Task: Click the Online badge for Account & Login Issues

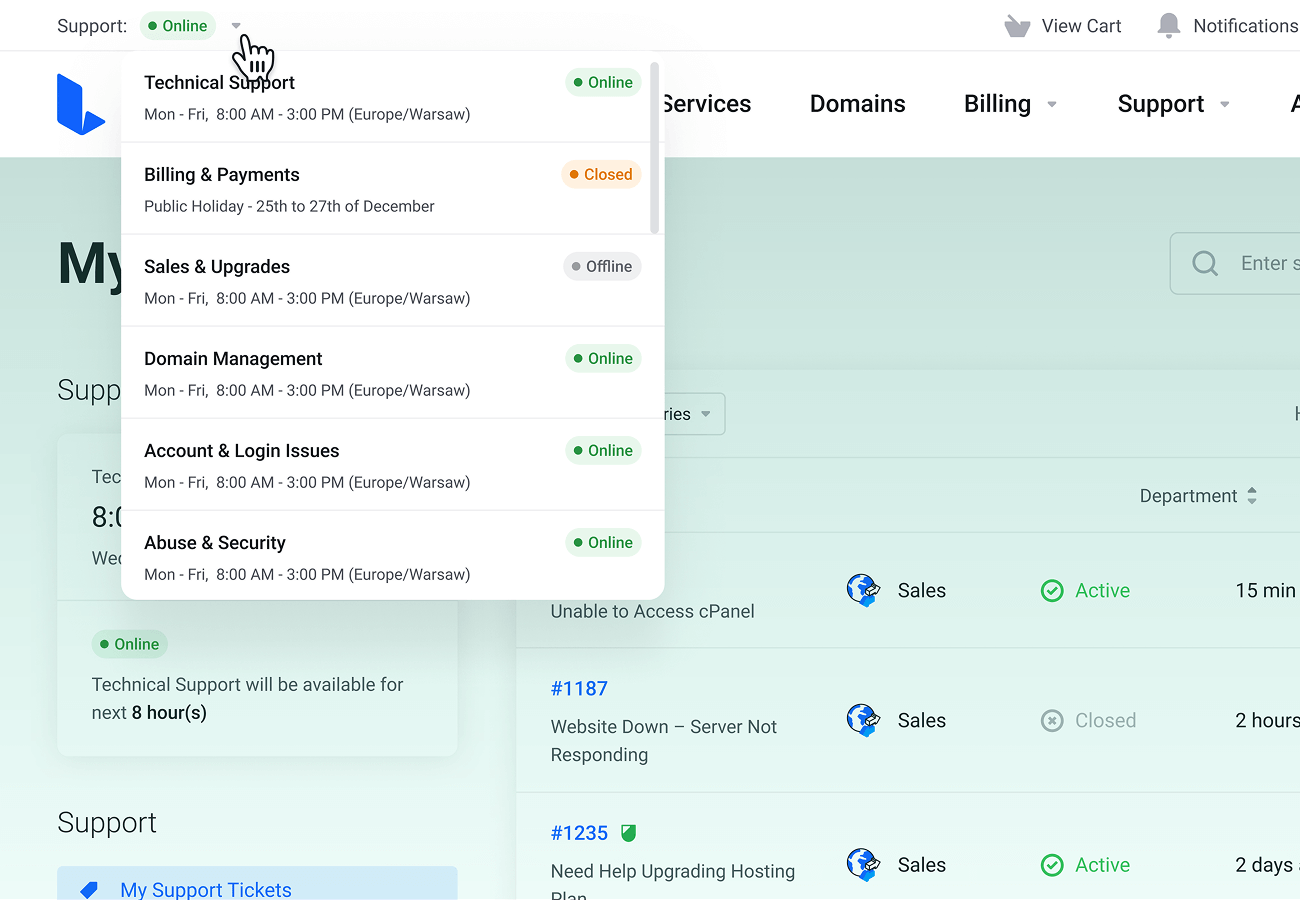Action: [x=603, y=450]
